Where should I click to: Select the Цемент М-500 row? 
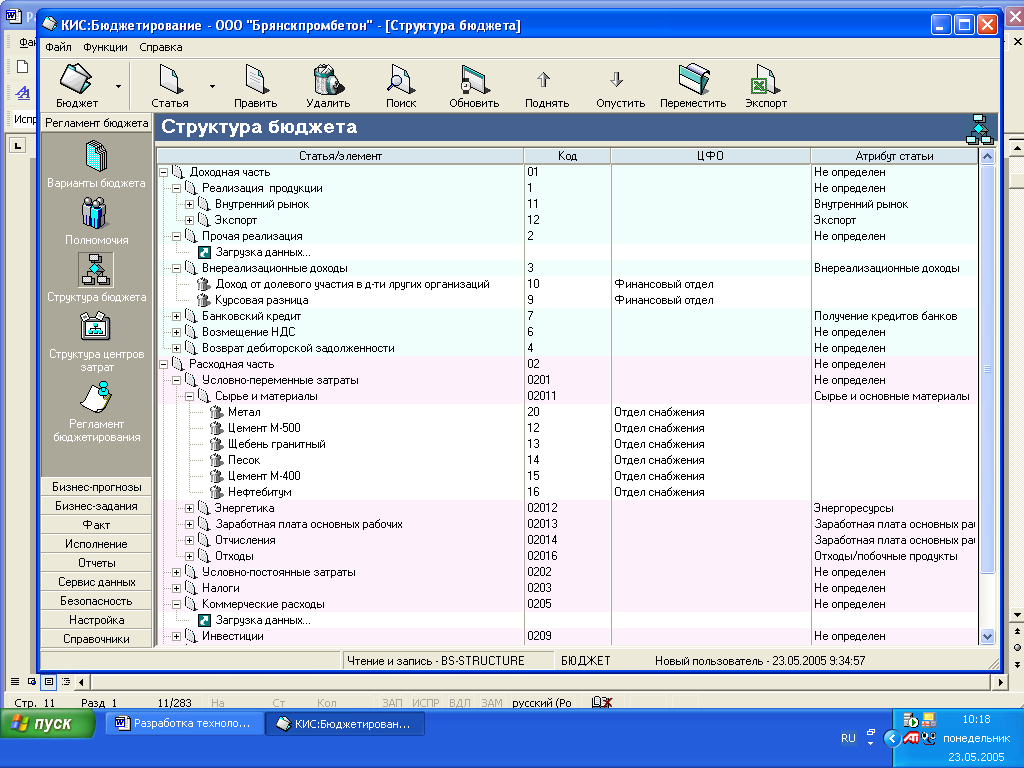(567, 428)
